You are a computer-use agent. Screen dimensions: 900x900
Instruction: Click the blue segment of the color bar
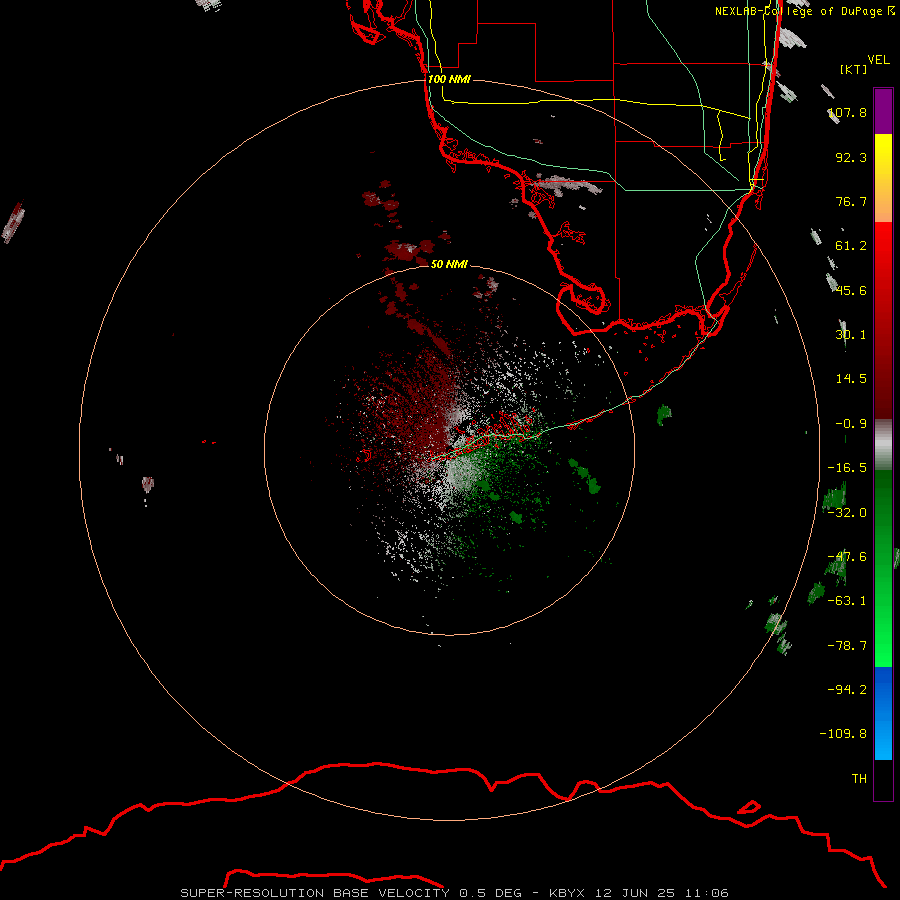click(883, 713)
